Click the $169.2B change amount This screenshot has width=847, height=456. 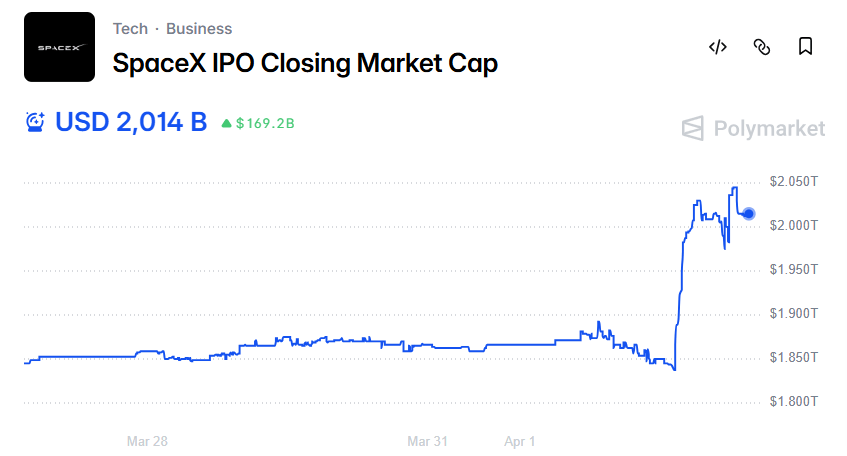(265, 124)
